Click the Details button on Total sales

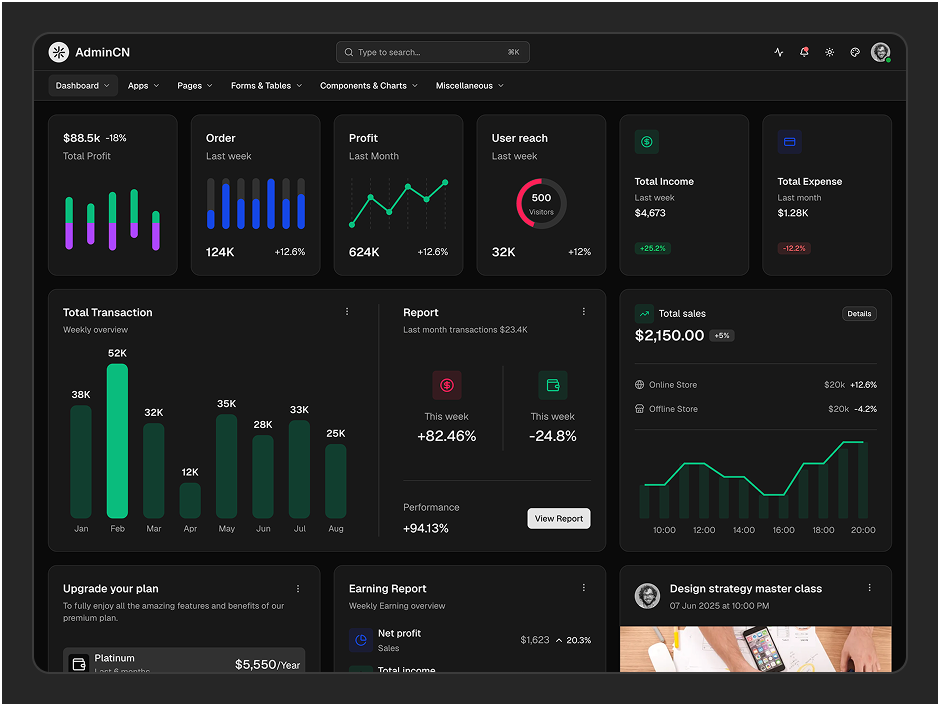859,313
